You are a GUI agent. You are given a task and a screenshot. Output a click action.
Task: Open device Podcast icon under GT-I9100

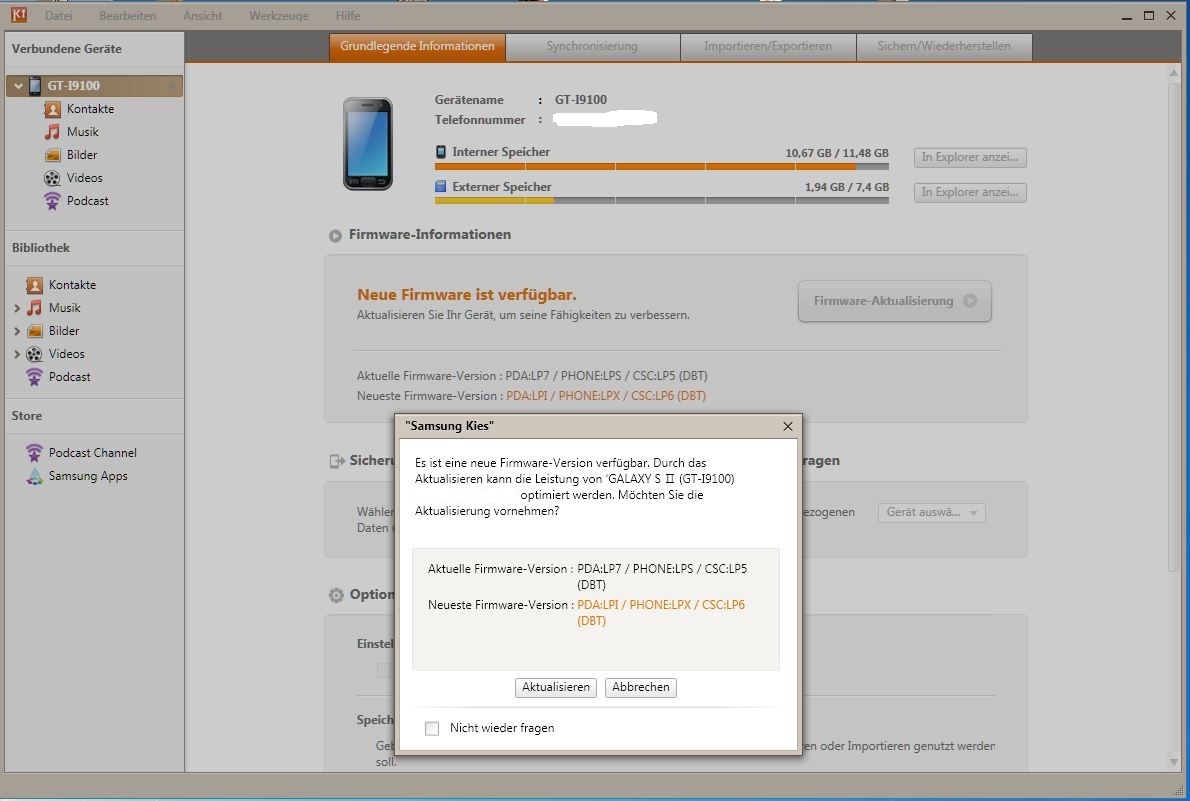coord(52,201)
